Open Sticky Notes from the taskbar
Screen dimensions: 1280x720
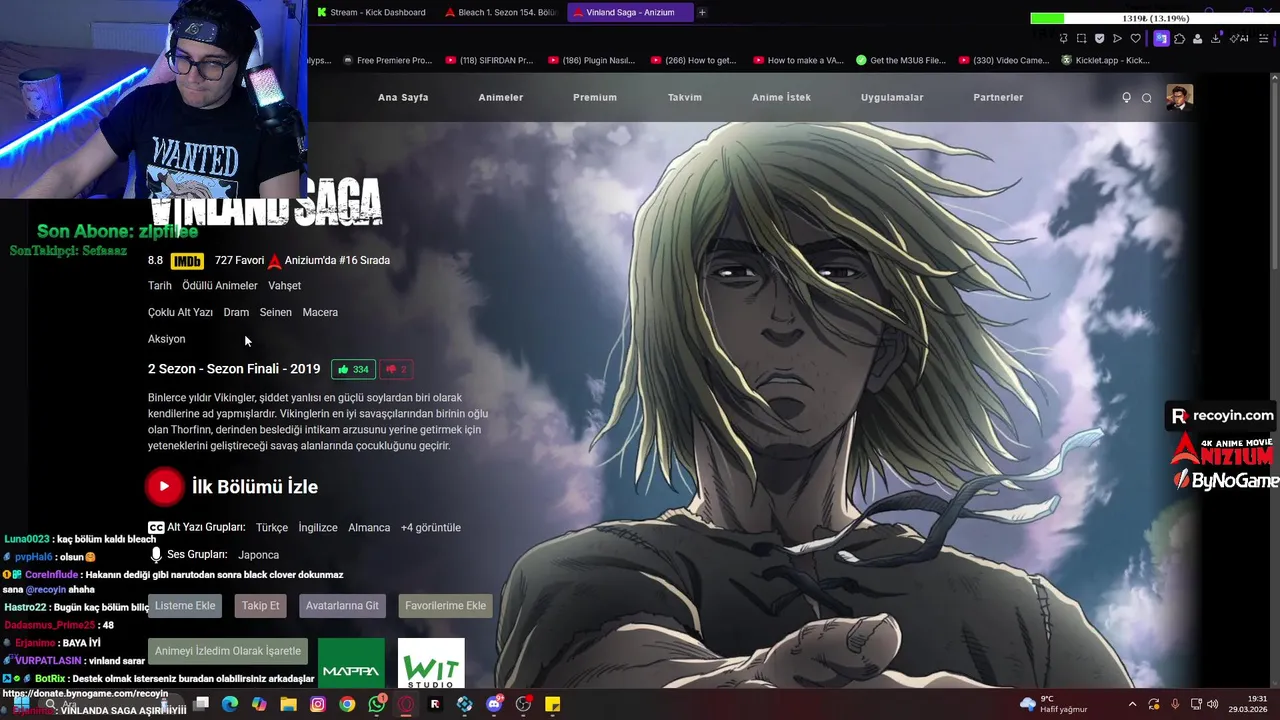[553, 704]
